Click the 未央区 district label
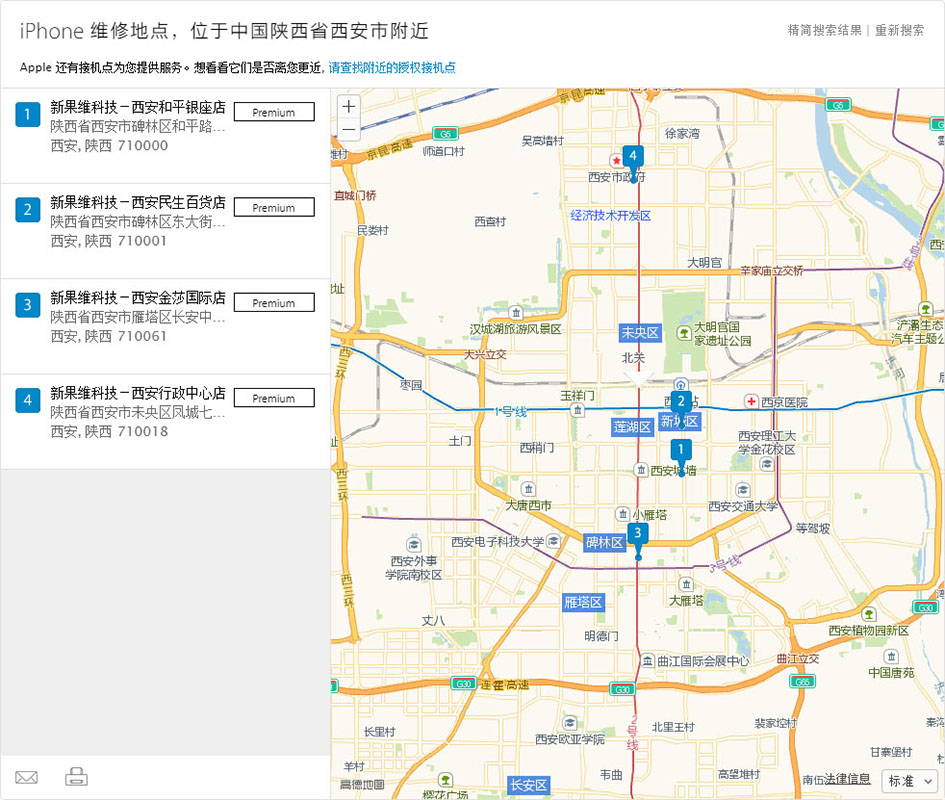Image resolution: width=945 pixels, height=800 pixels. [x=640, y=333]
